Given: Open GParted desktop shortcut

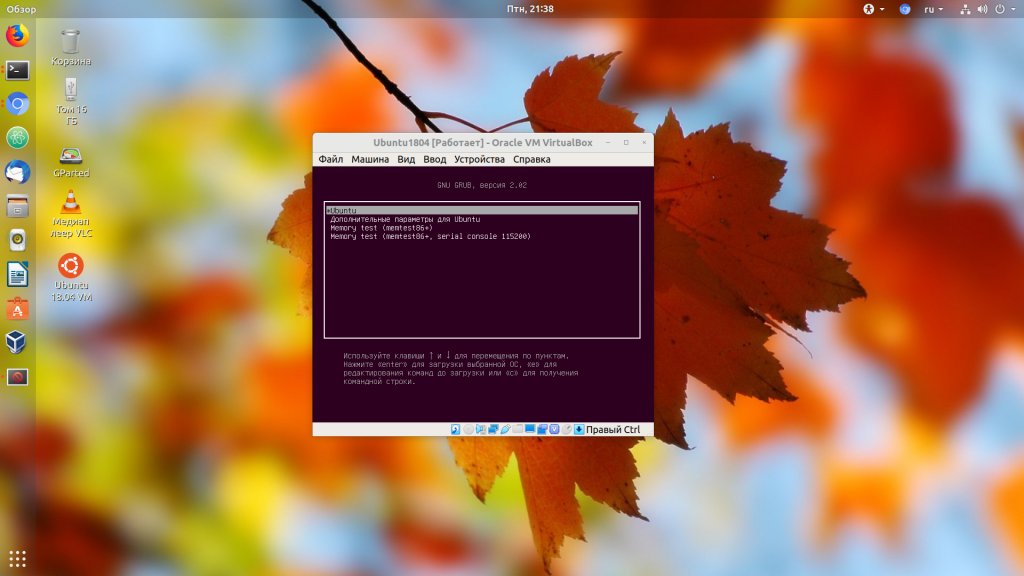Looking at the screenshot, I should (x=71, y=160).
